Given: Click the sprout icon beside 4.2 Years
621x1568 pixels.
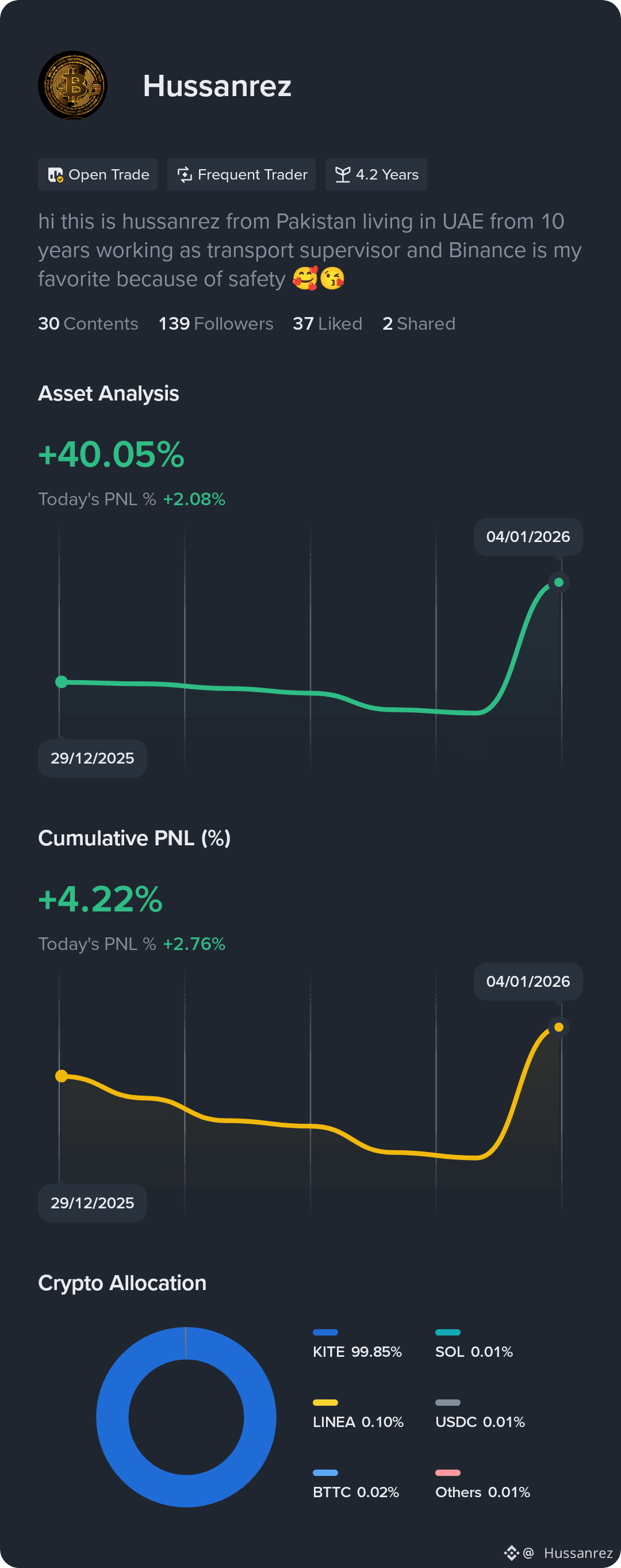Looking at the screenshot, I should point(343,175).
